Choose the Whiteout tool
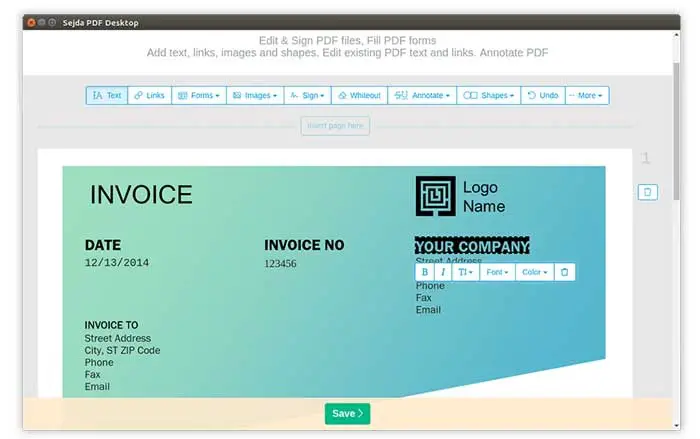 [359, 96]
